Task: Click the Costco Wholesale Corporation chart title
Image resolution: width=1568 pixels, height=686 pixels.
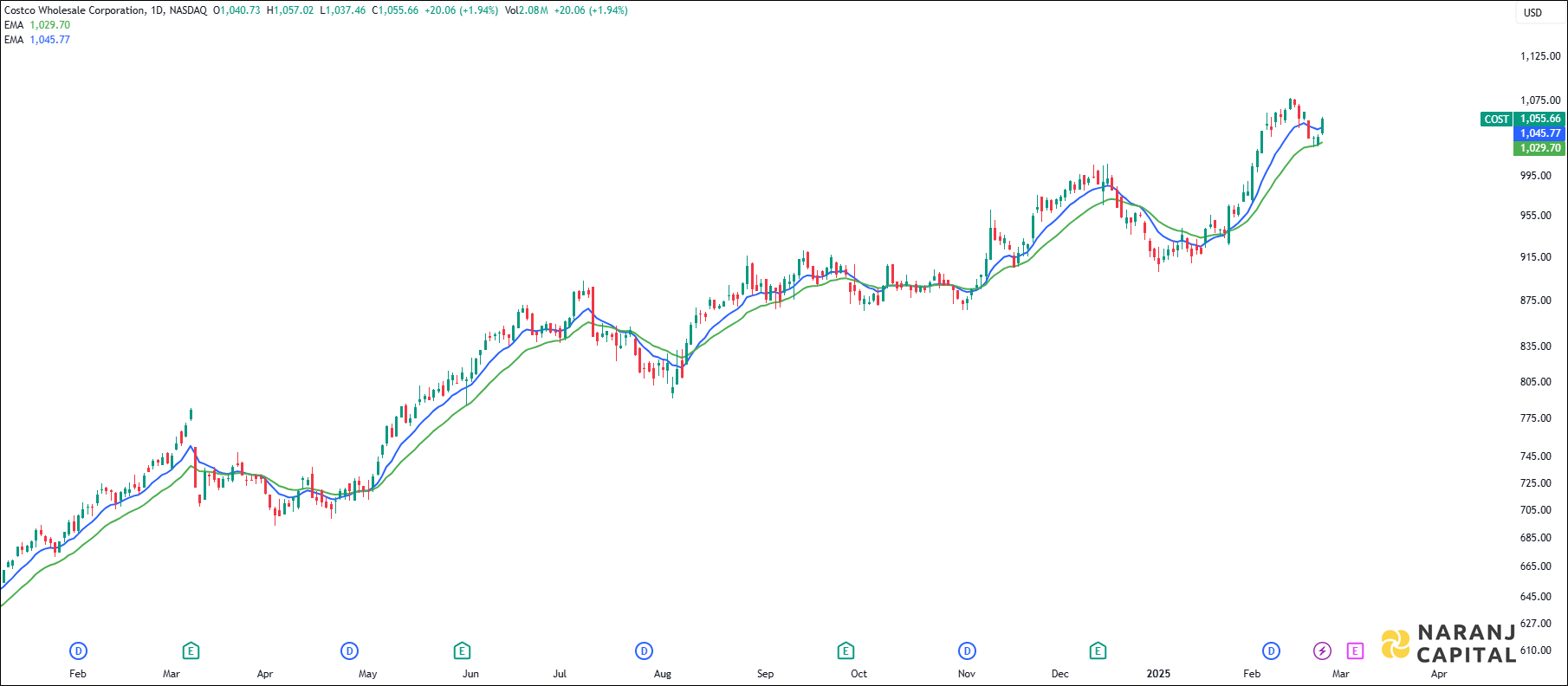Action: pyautogui.click(x=75, y=10)
